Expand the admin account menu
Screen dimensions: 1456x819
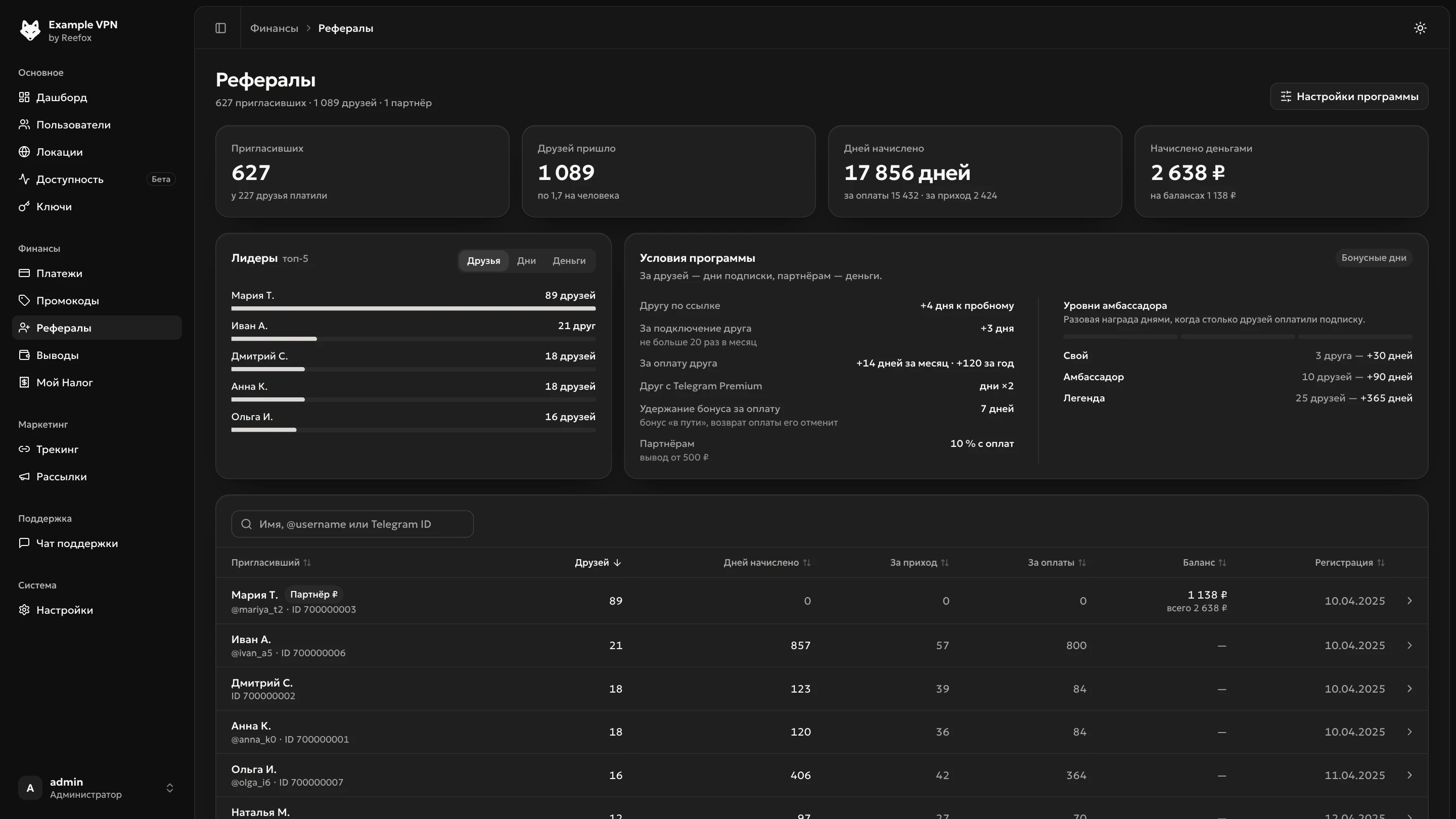97,787
